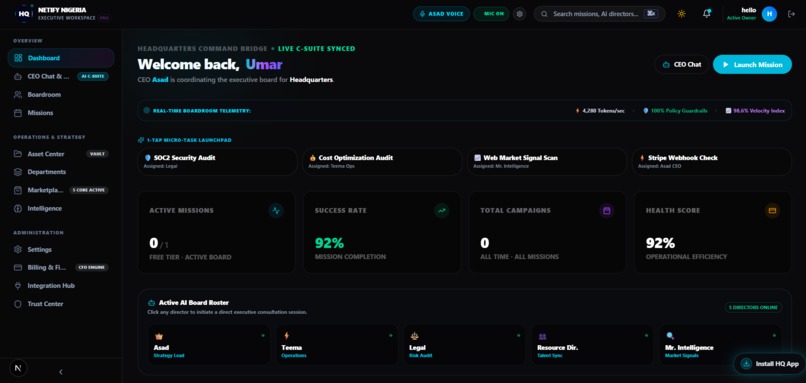The width and height of the screenshot is (806, 383).
Task: Open the Teema Operations director card
Action: (337, 345)
